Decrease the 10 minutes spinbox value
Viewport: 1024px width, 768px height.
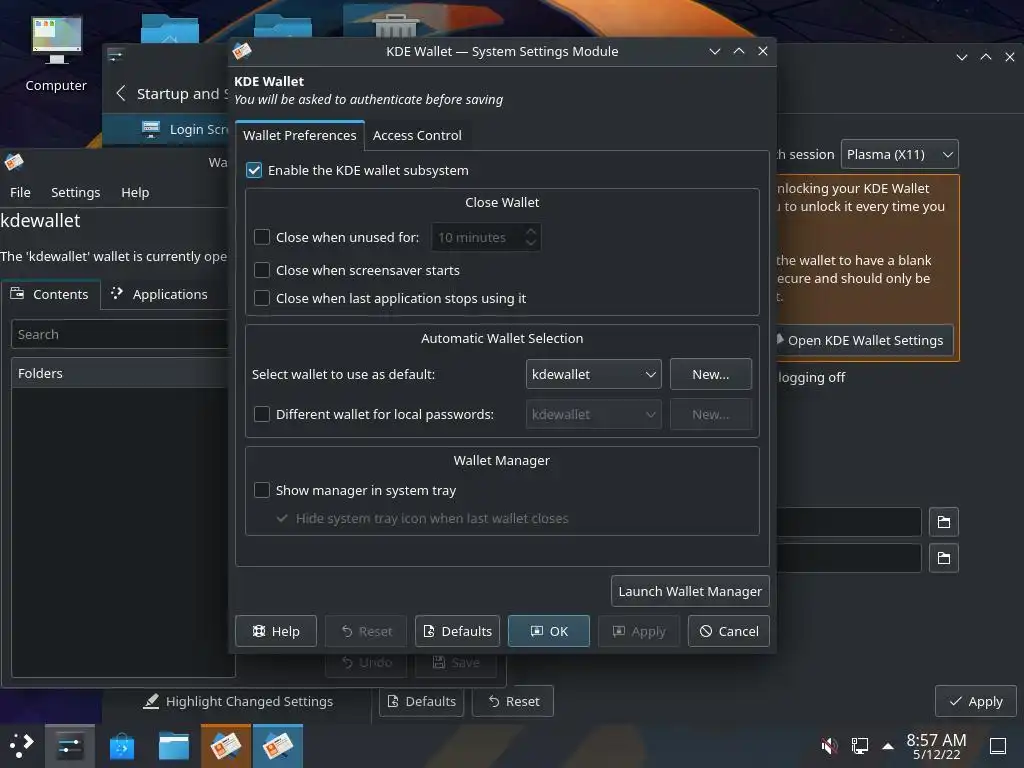tap(531, 243)
